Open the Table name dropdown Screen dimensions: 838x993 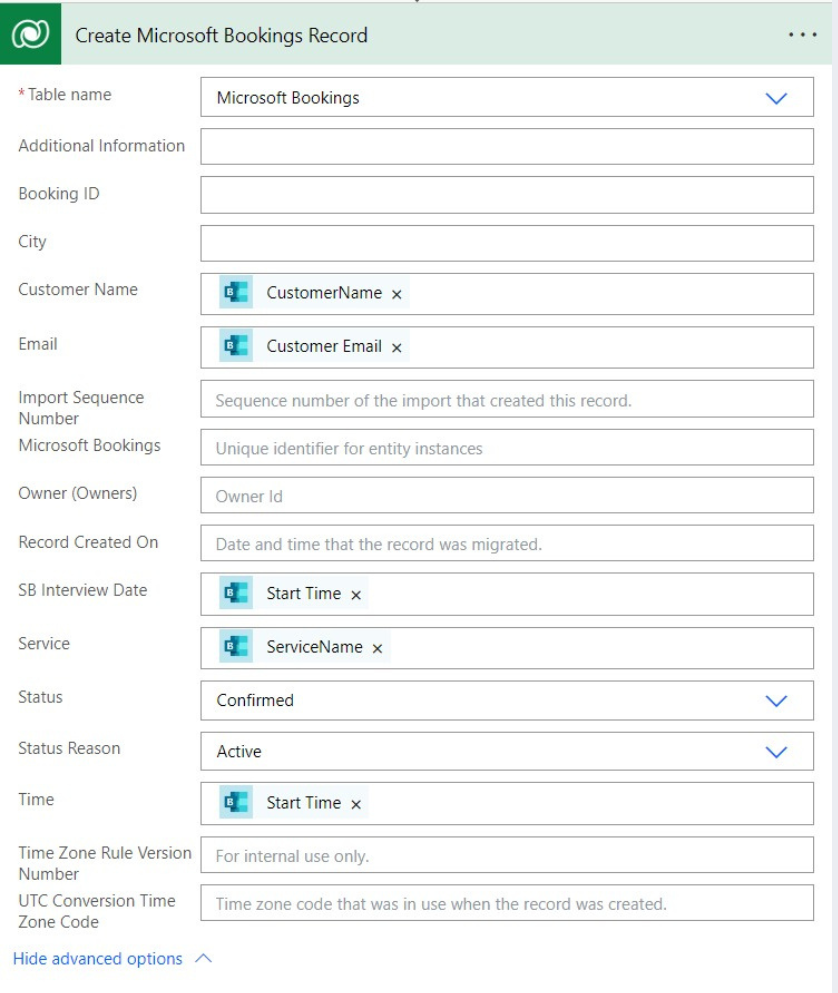(507, 98)
